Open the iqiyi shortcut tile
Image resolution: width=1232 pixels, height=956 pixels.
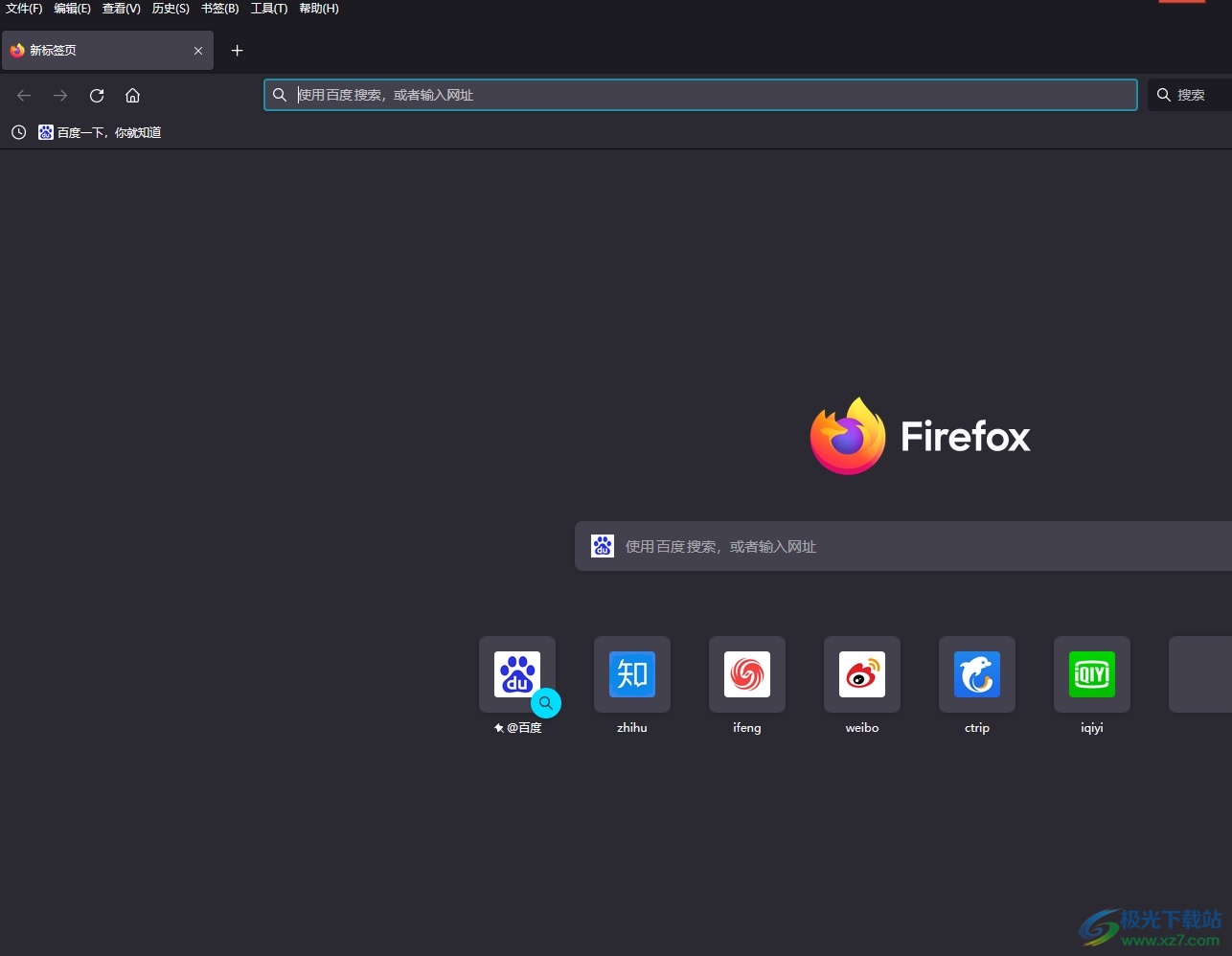point(1092,674)
